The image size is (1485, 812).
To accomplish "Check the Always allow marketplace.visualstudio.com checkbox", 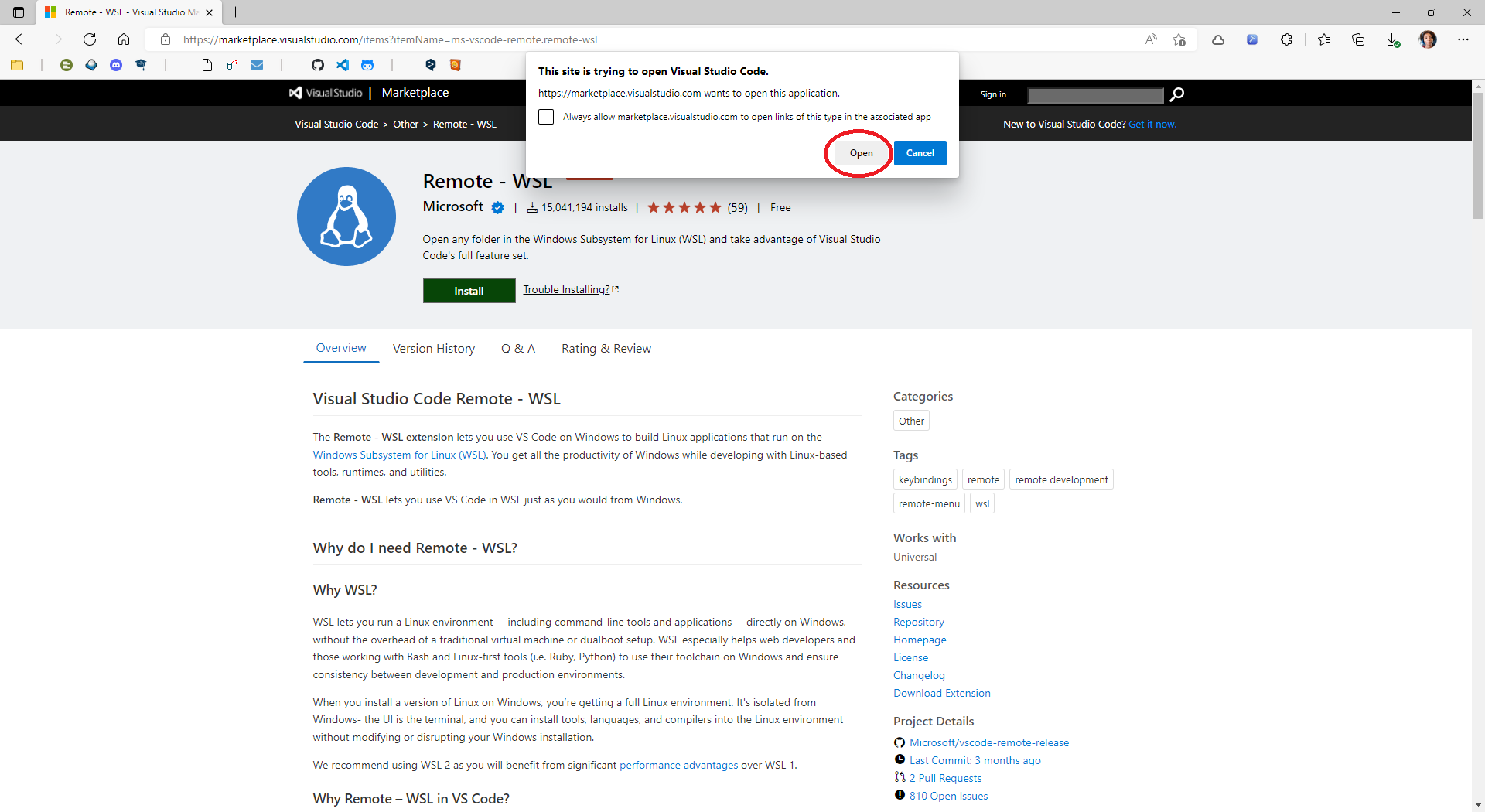I will click(546, 117).
